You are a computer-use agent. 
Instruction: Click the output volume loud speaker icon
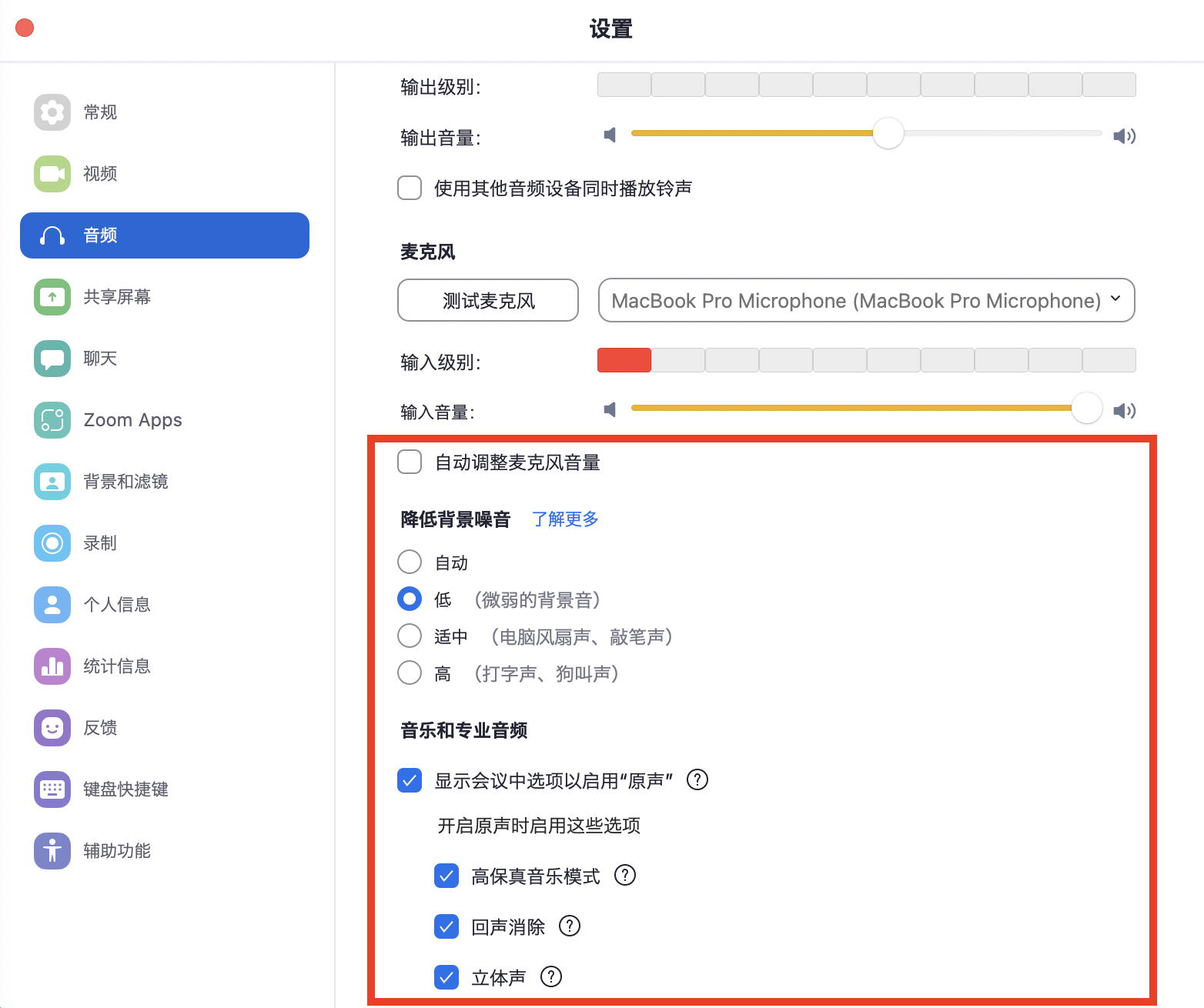pyautogui.click(x=1124, y=136)
